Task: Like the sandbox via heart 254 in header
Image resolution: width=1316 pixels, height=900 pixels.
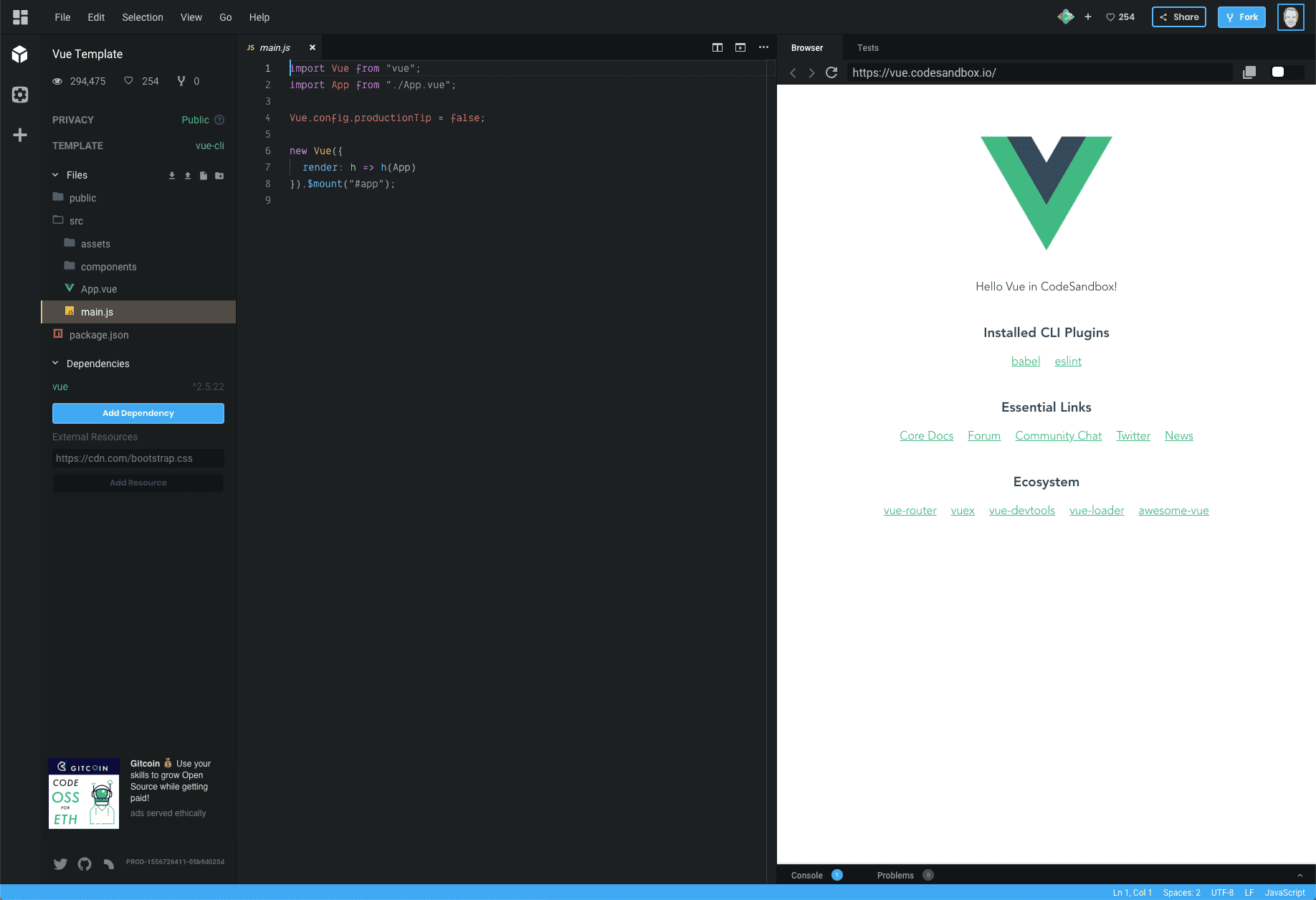Action: 1120,17
